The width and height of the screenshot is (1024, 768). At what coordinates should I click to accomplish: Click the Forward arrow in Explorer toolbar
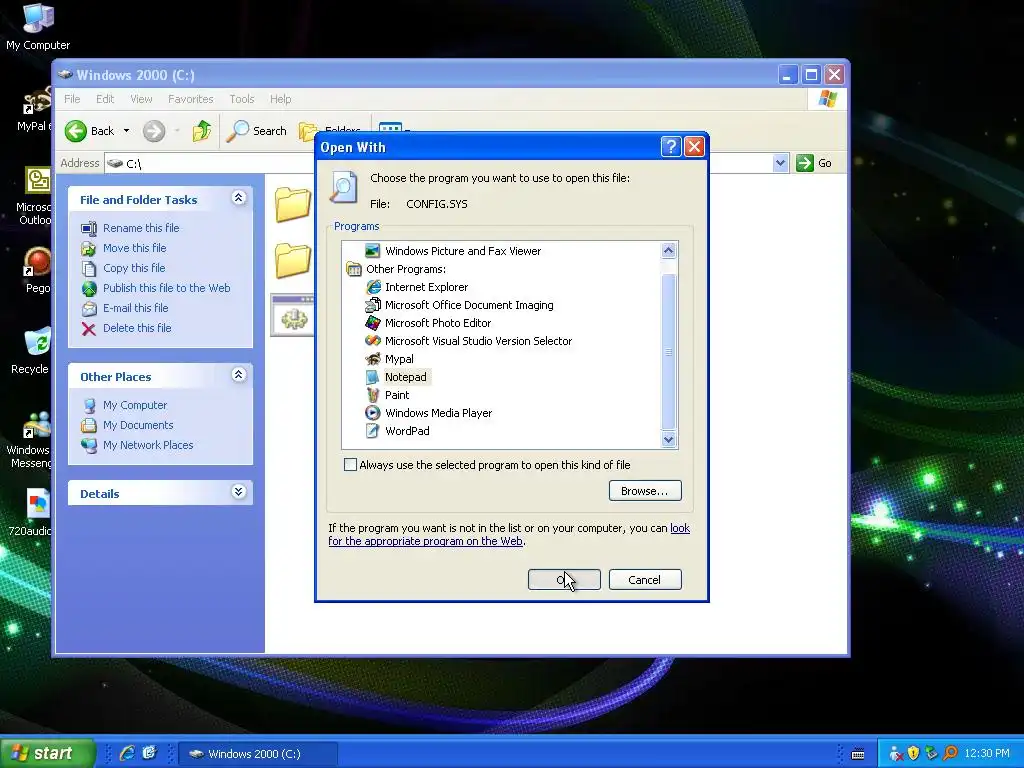[x=154, y=131]
